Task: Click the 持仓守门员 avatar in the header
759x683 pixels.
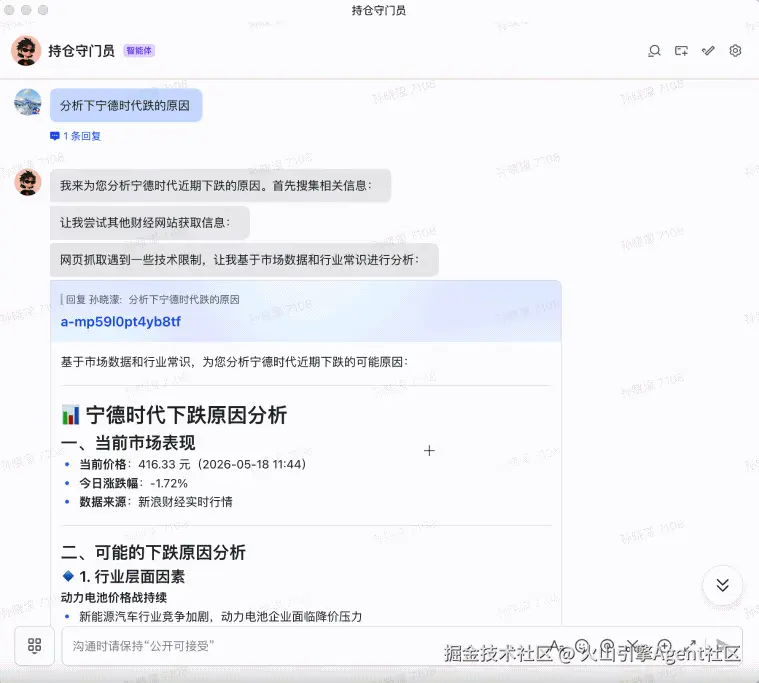Action: [x=26, y=50]
